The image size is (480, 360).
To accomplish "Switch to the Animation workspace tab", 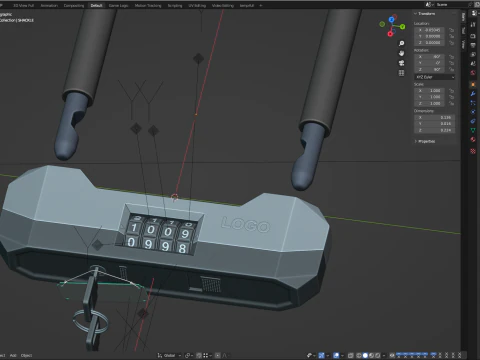I will (49, 5).
